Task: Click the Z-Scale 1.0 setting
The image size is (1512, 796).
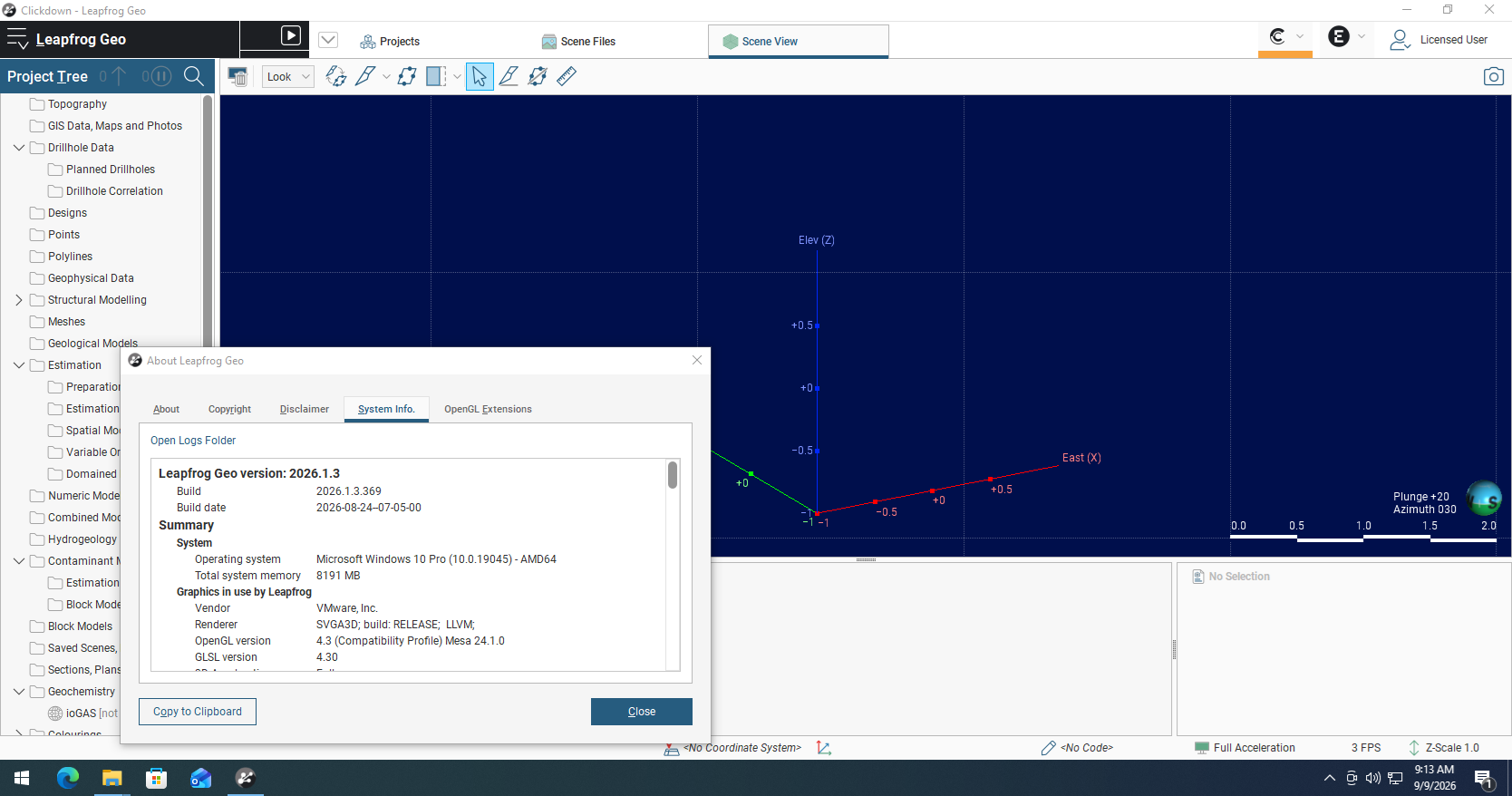Action: (x=1443, y=748)
